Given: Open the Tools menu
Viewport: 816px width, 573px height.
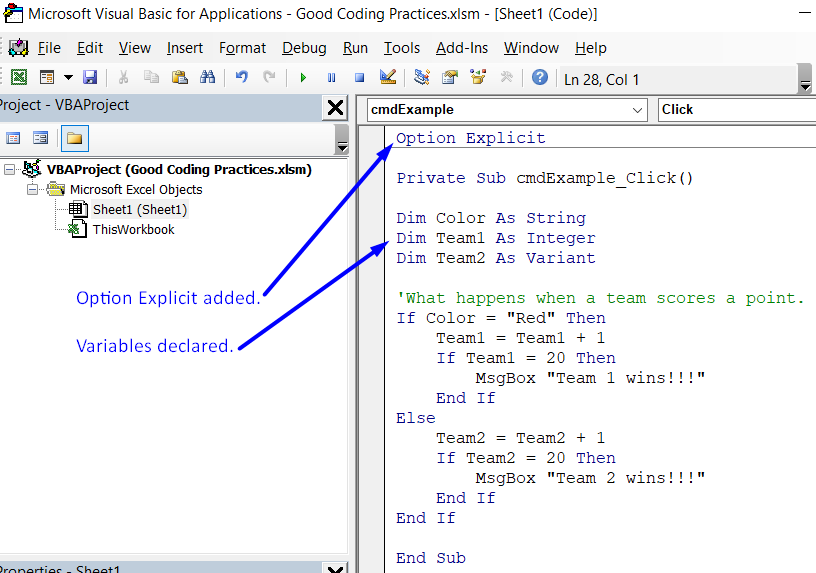Looking at the screenshot, I should tap(401, 48).
